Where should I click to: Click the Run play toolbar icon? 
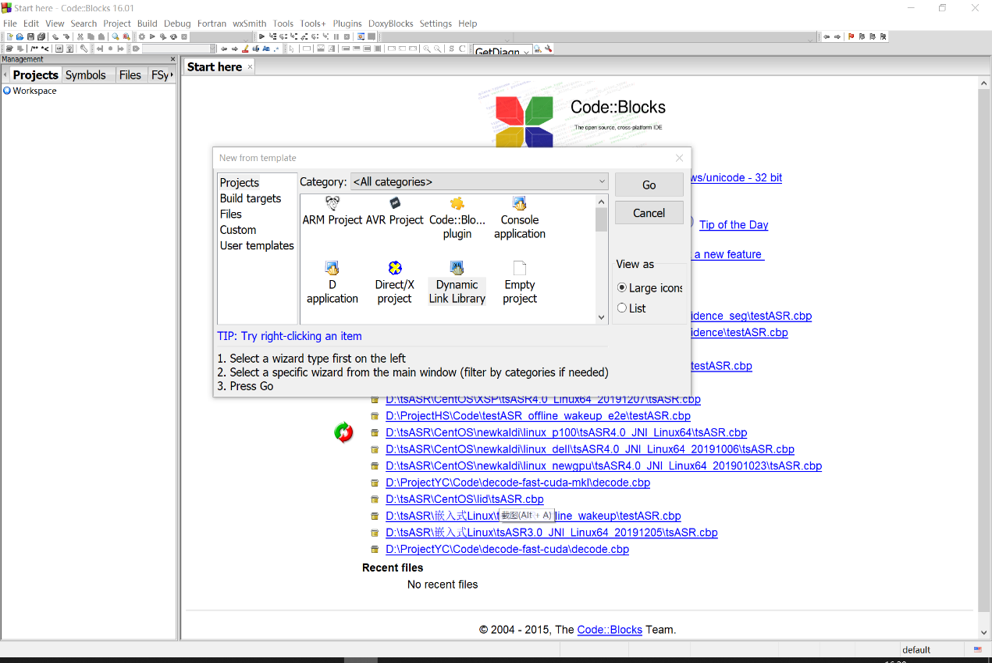point(152,37)
